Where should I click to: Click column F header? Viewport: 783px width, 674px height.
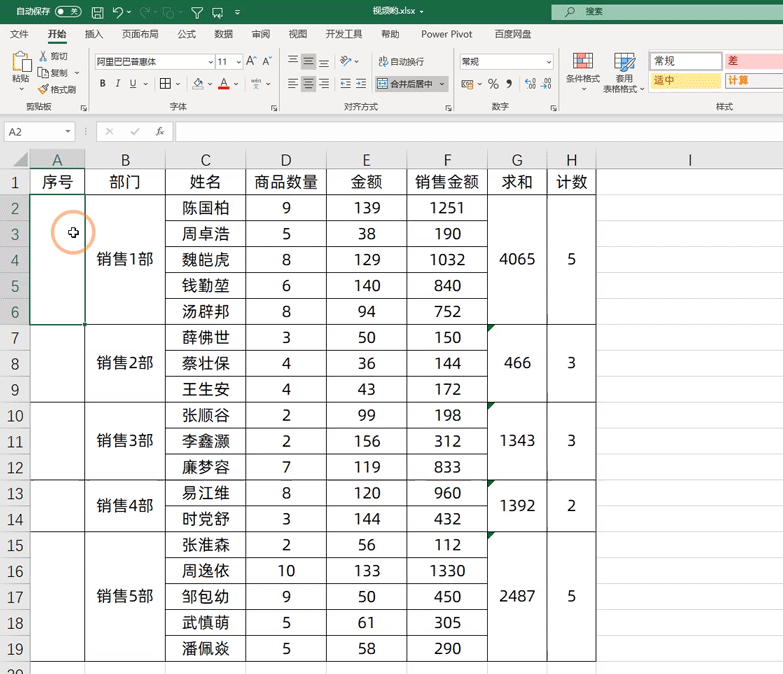pos(447,160)
